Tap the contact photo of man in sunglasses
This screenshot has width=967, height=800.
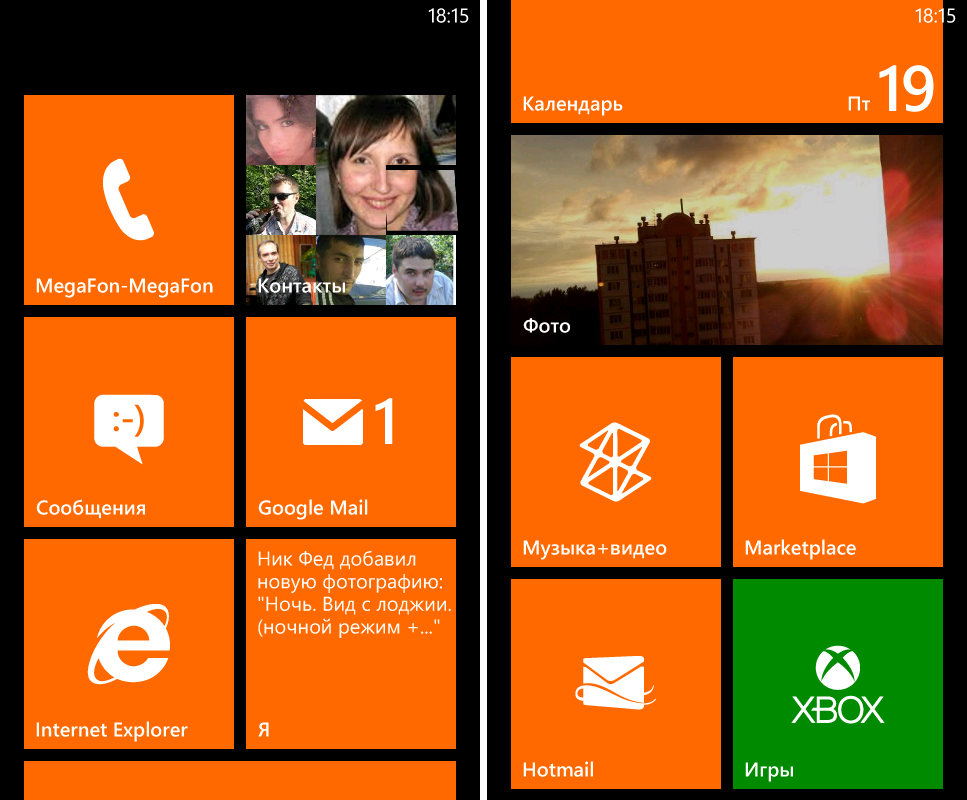tap(281, 200)
